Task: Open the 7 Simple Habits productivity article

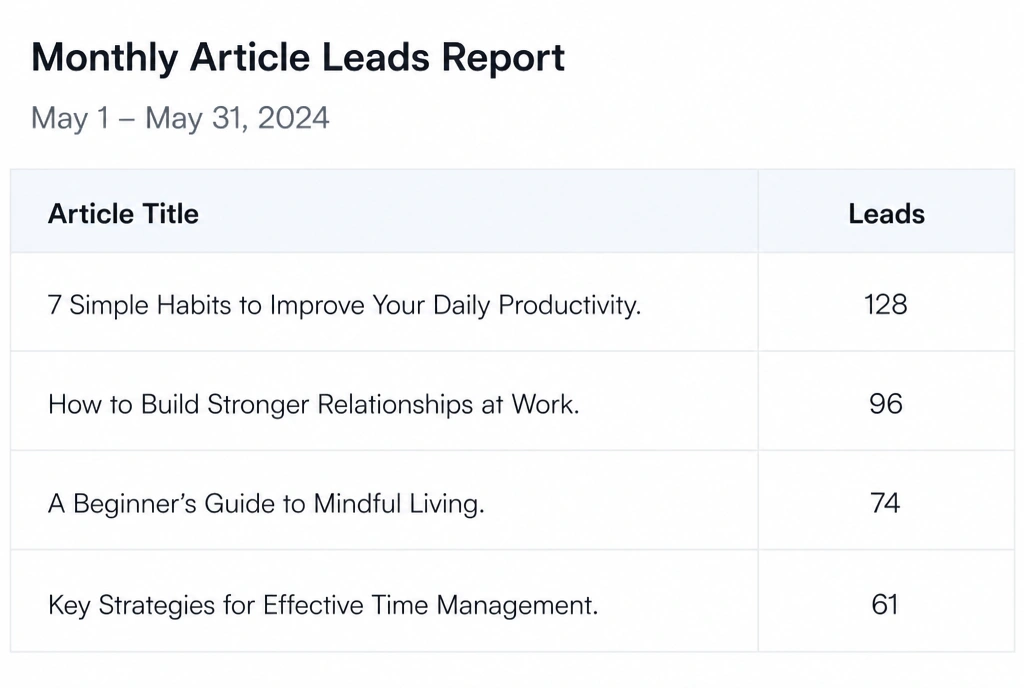Action: 345,305
